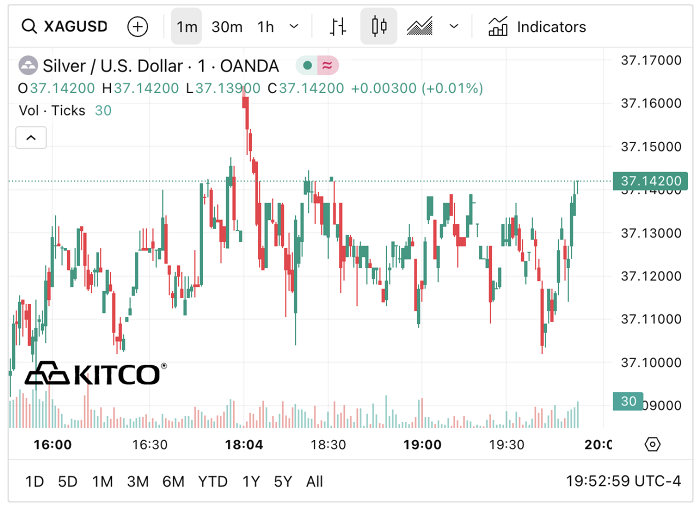The height and width of the screenshot is (509, 700).
Task: Click the 37.10000 price scale label
Action: click(x=651, y=362)
